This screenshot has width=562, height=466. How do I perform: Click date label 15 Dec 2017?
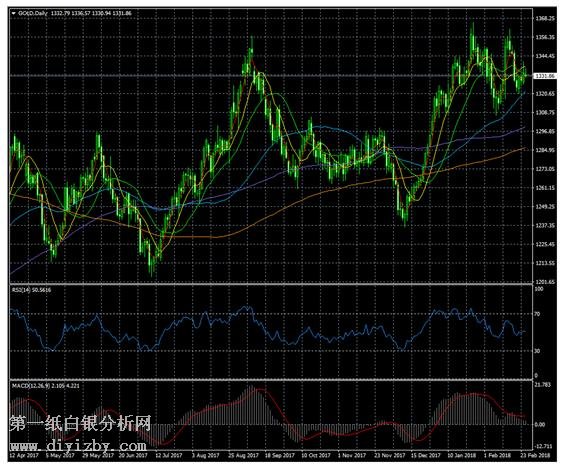pos(426,456)
